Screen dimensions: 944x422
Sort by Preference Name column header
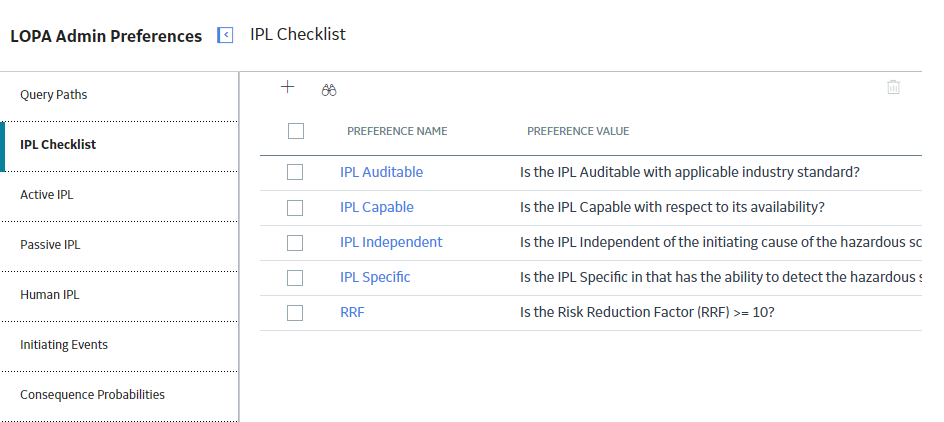tap(397, 131)
